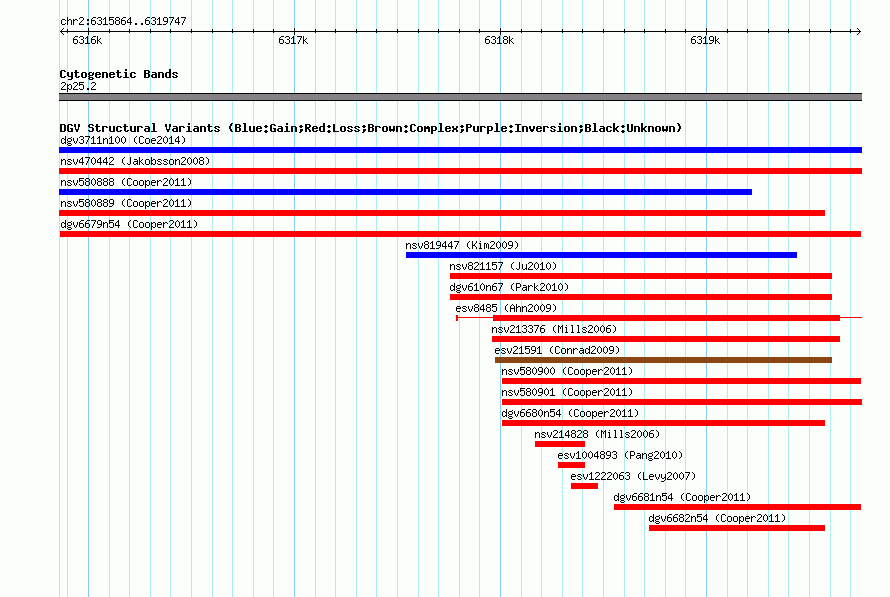The height and width of the screenshot is (597, 890).
Task: Click the nsv213376 (Mills2006) text label
Action: pos(554,329)
